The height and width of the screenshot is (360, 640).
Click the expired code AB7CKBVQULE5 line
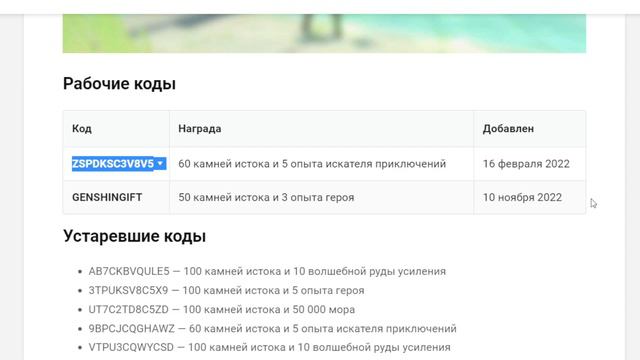(x=267, y=271)
